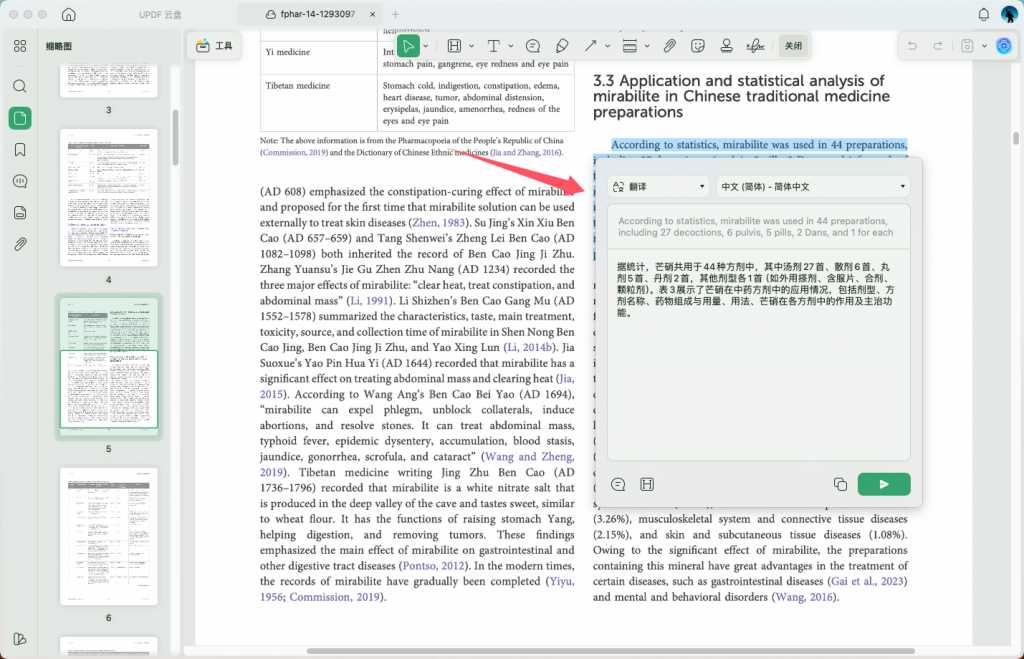Open the comments list panel
The image size is (1024, 659).
pos(20,181)
